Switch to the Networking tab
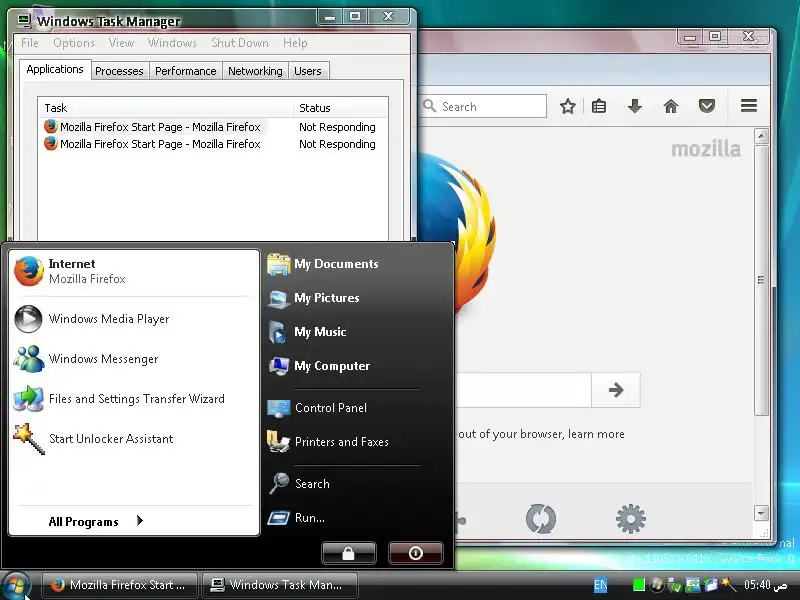 point(255,71)
